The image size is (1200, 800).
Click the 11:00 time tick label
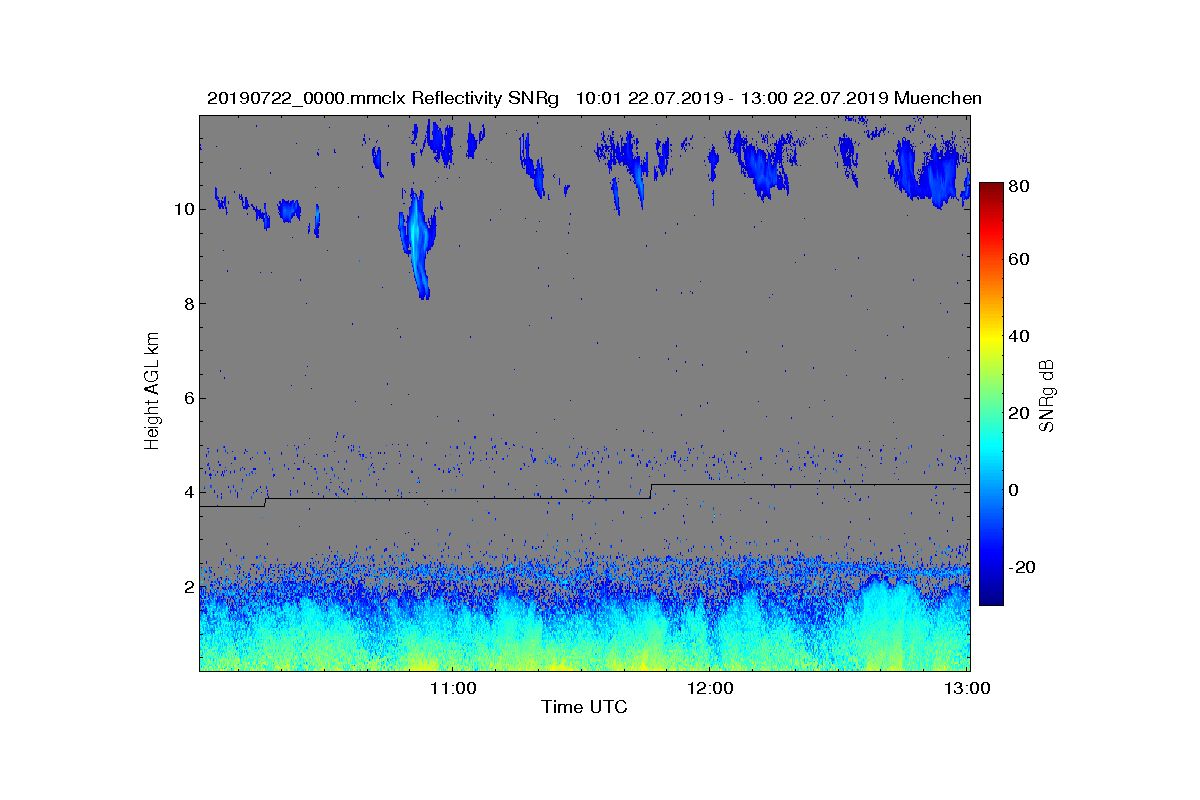pyautogui.click(x=451, y=689)
